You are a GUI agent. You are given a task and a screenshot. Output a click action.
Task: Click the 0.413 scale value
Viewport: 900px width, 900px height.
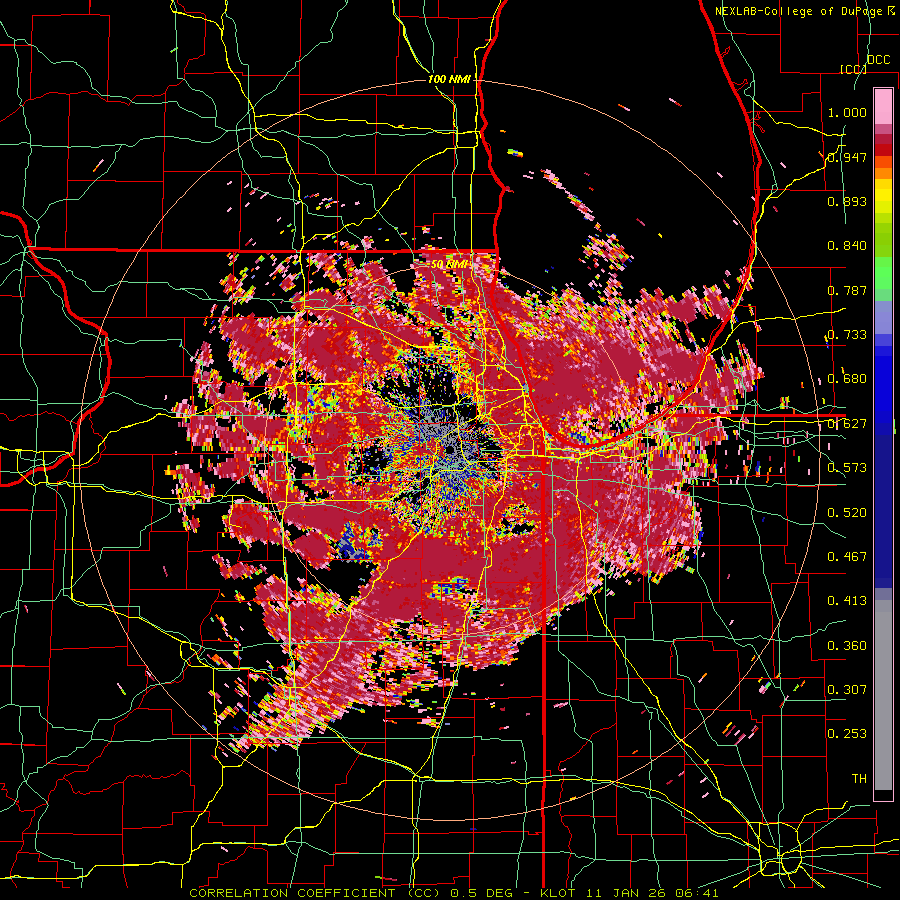(x=847, y=601)
